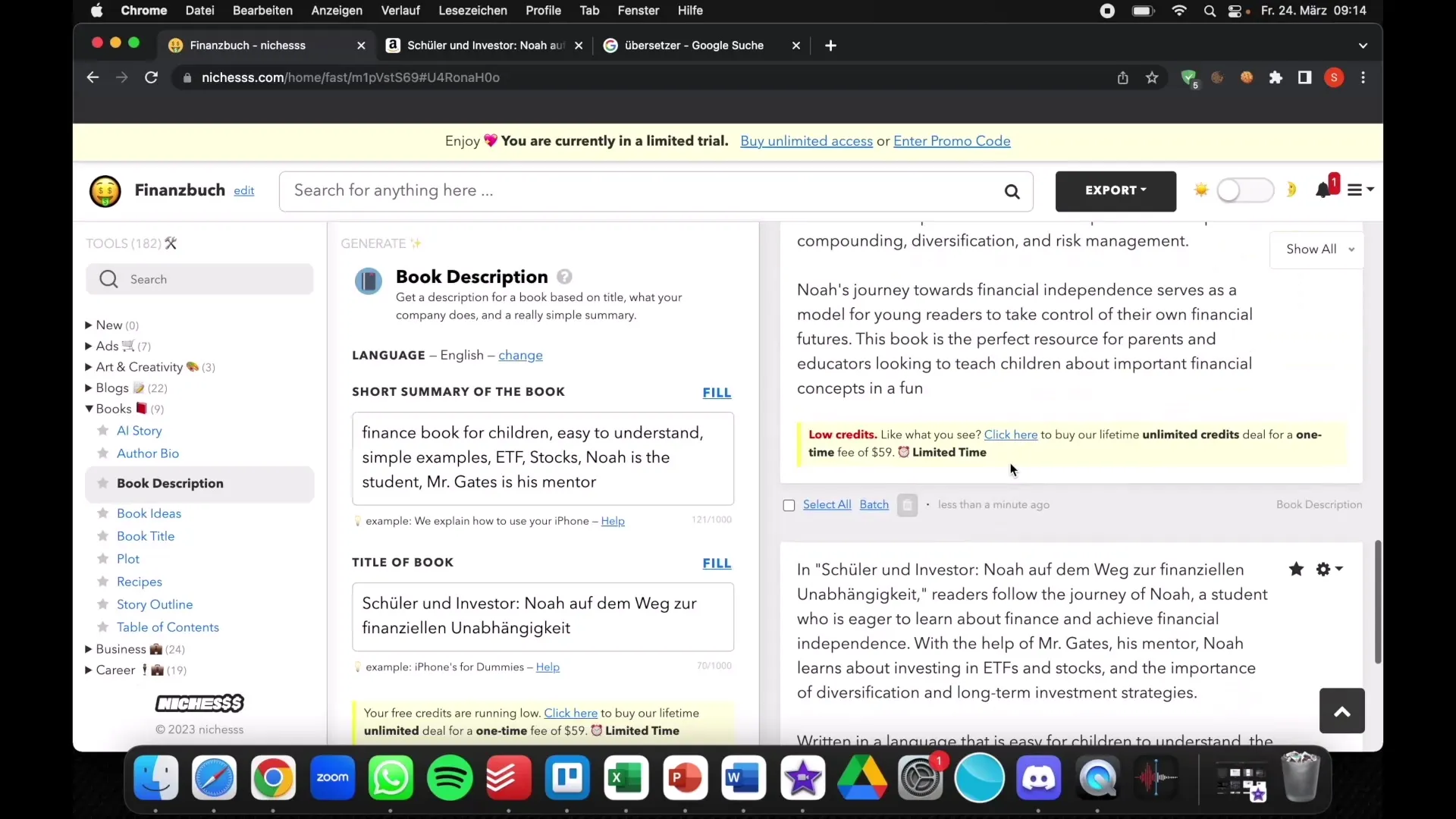Expand the Blogs category
The height and width of the screenshot is (819, 1456).
coord(89,388)
